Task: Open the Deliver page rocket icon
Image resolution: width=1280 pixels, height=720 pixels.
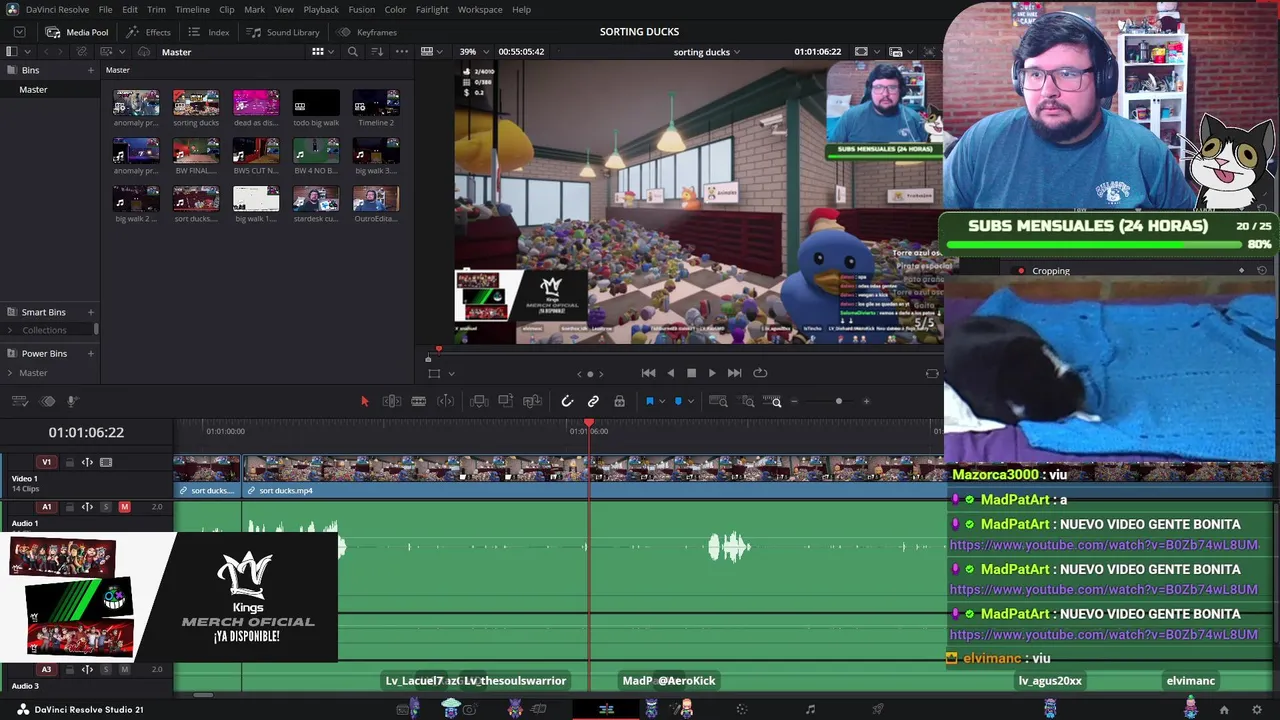Action: pyautogui.click(x=878, y=709)
